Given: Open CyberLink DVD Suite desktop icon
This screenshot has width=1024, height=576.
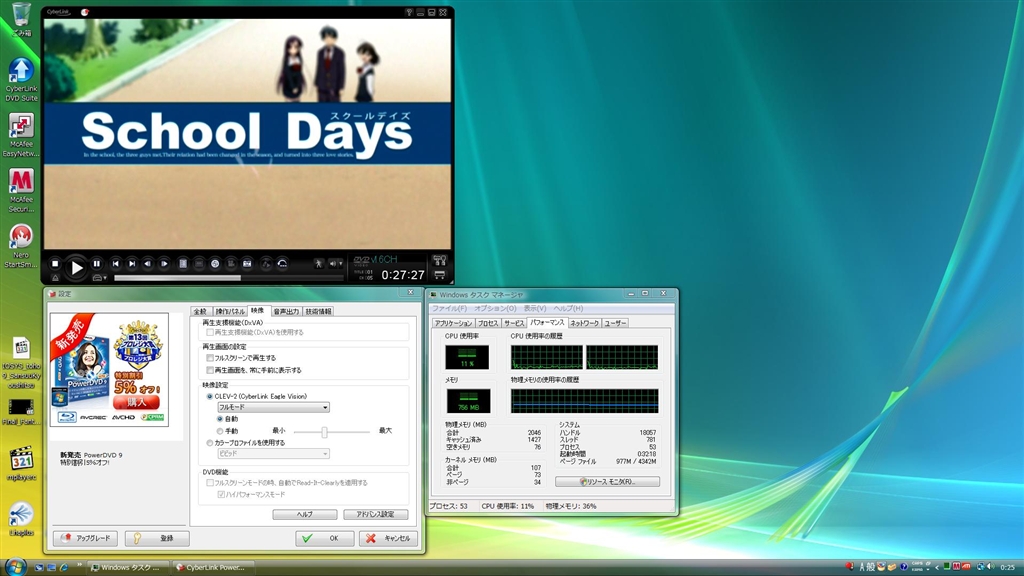Looking at the screenshot, I should click(x=22, y=80).
